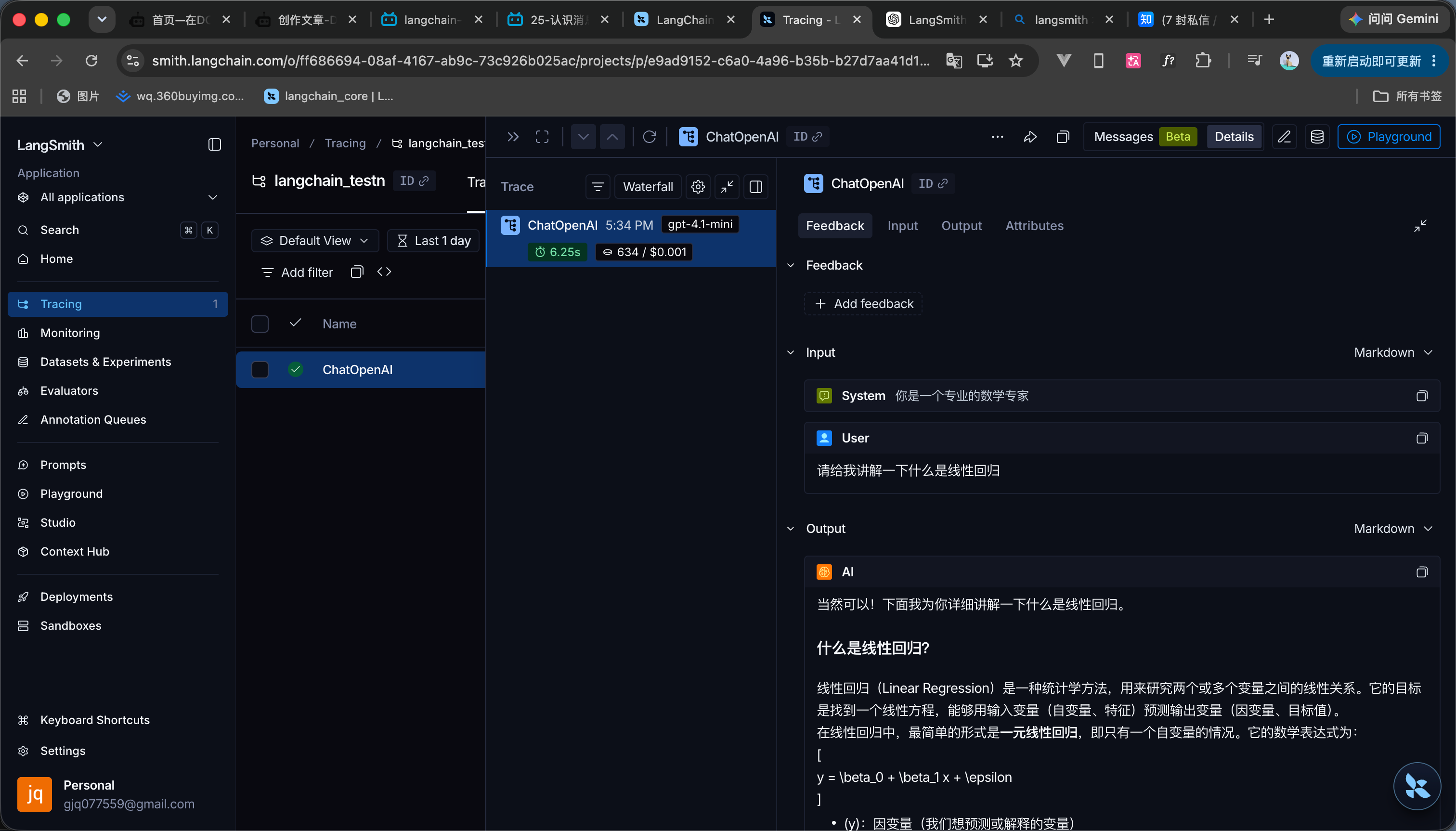Switch to the Input tab
This screenshot has width=1456, height=831.
coord(902,226)
